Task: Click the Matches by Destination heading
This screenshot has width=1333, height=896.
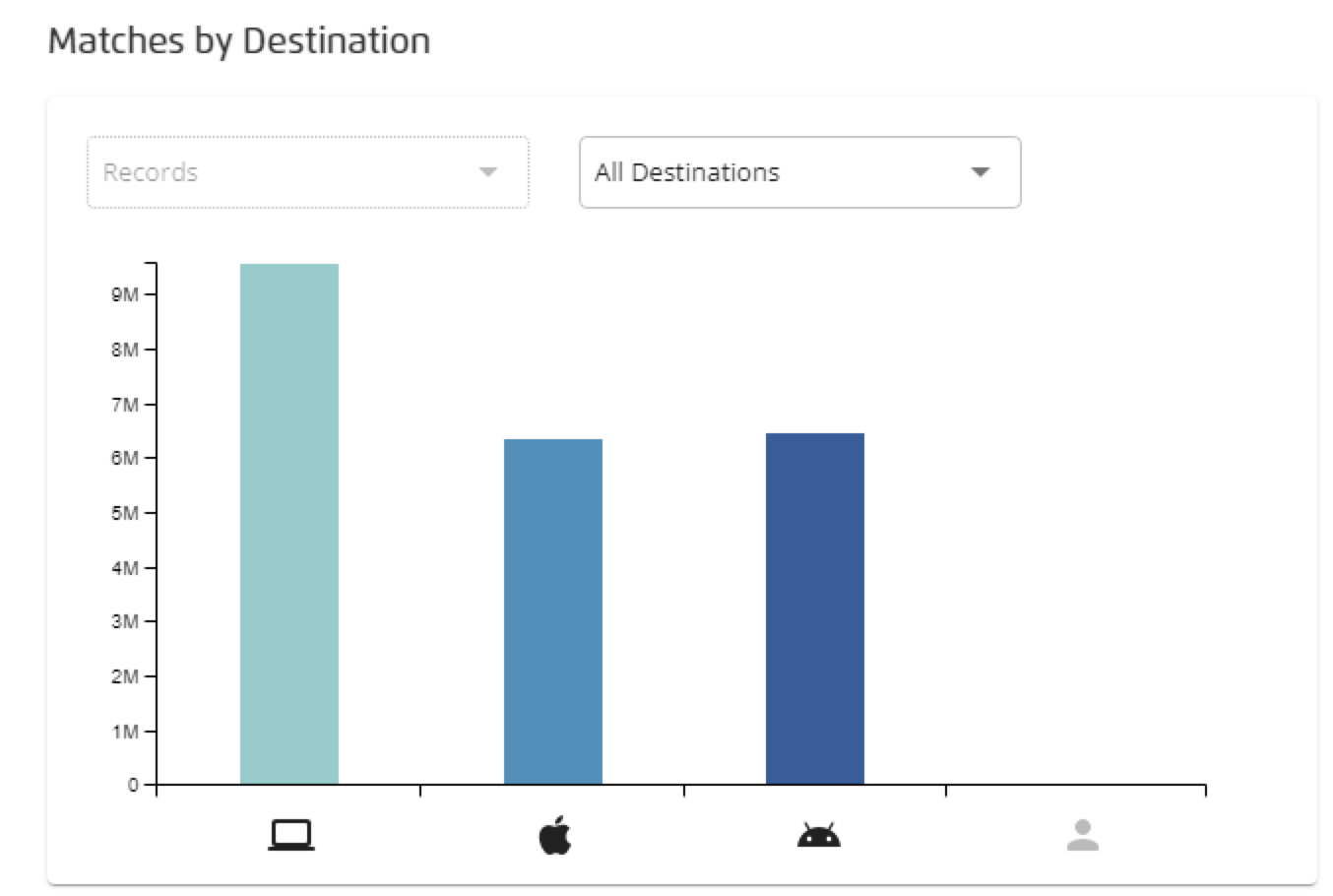Action: point(239,41)
